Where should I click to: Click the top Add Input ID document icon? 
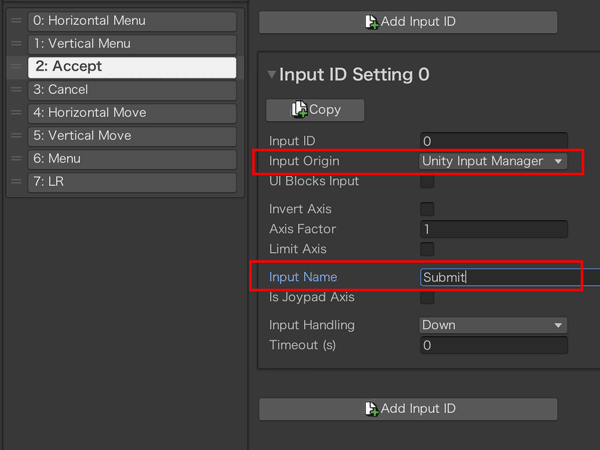[371, 22]
